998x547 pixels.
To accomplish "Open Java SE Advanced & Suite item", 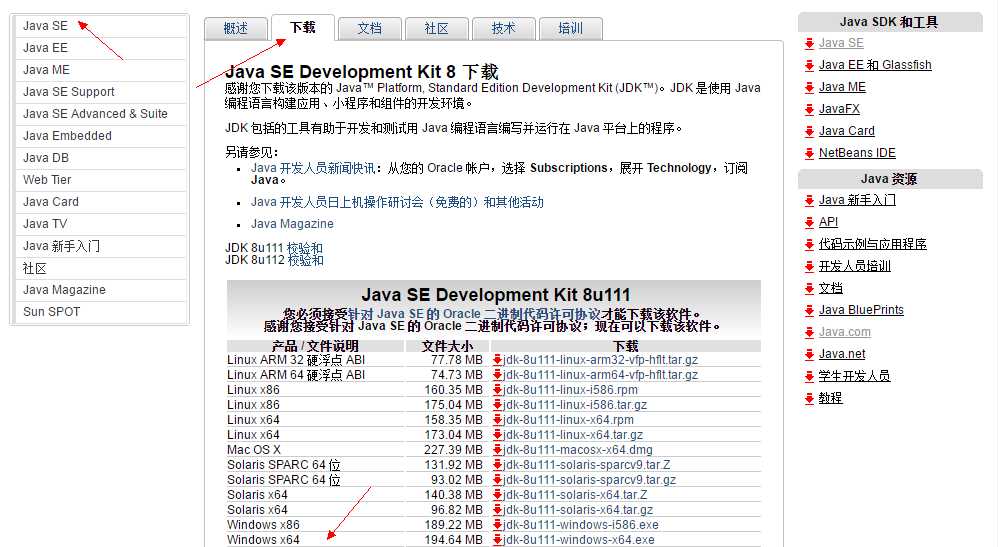I will pyautogui.click(x=101, y=114).
